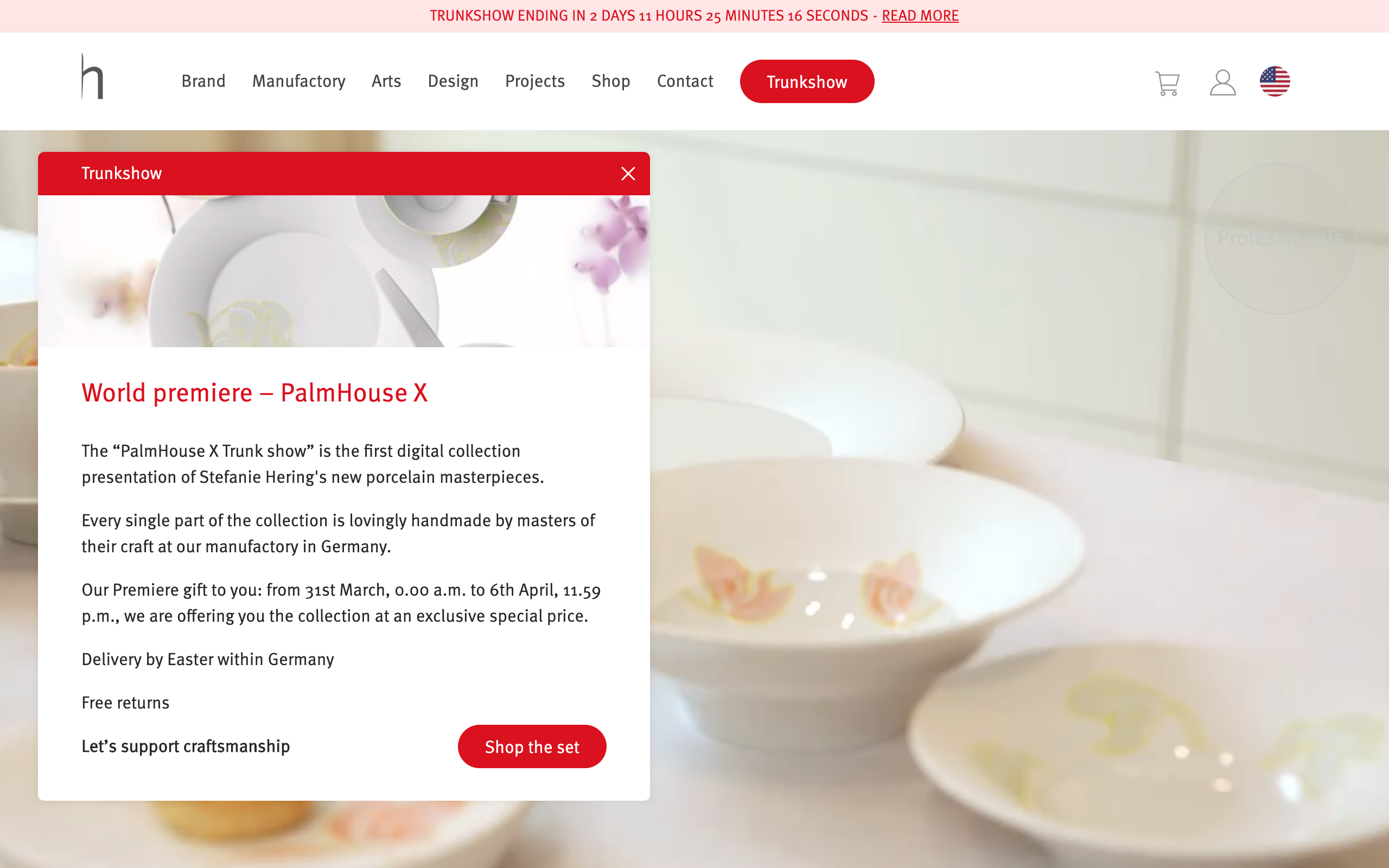Screen dimensions: 1389x868
Task: Click the porcelain plates popup image
Action: 344,271
